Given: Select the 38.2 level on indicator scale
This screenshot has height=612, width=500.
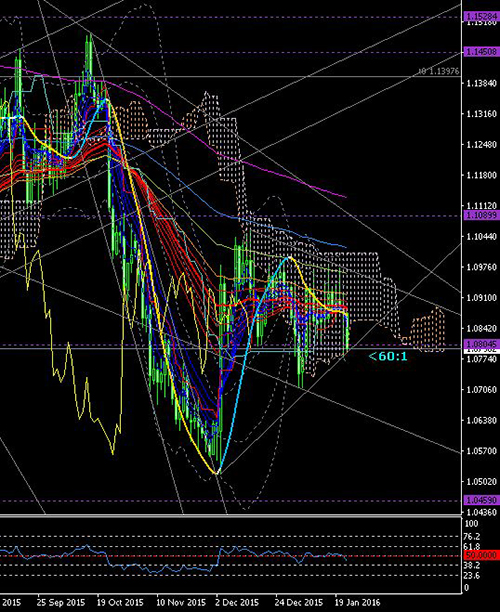Looking at the screenshot, I should coord(473,565).
